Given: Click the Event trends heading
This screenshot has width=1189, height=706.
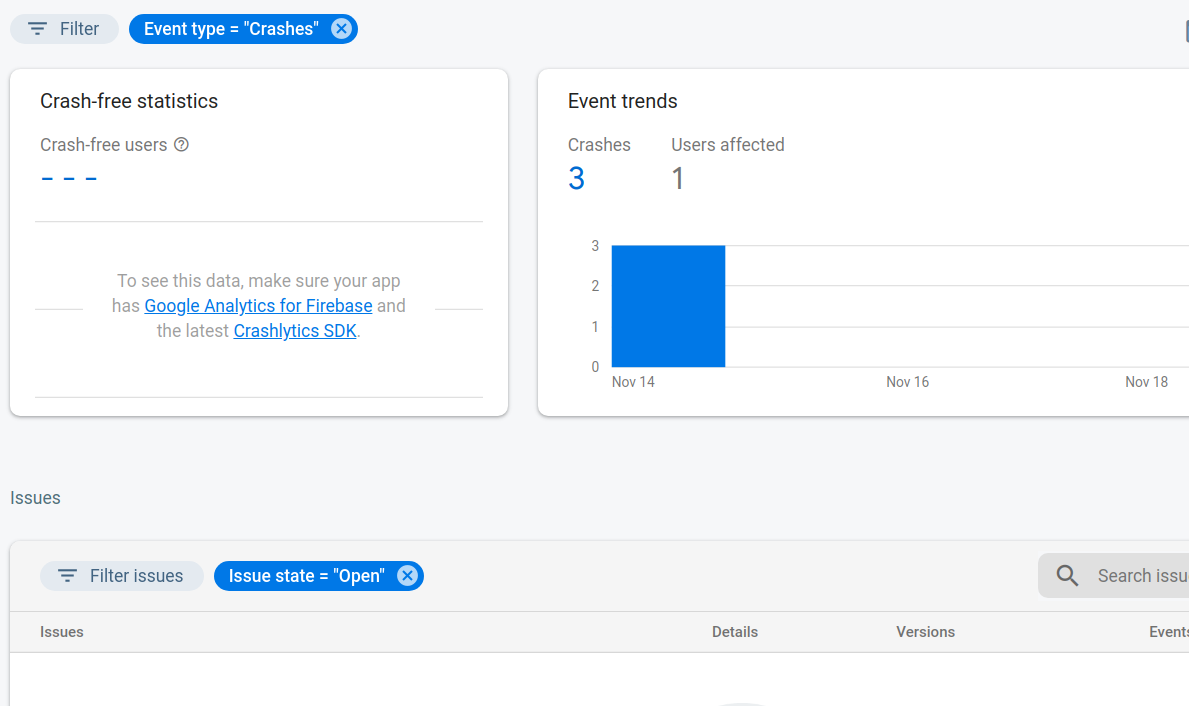Looking at the screenshot, I should point(623,101).
